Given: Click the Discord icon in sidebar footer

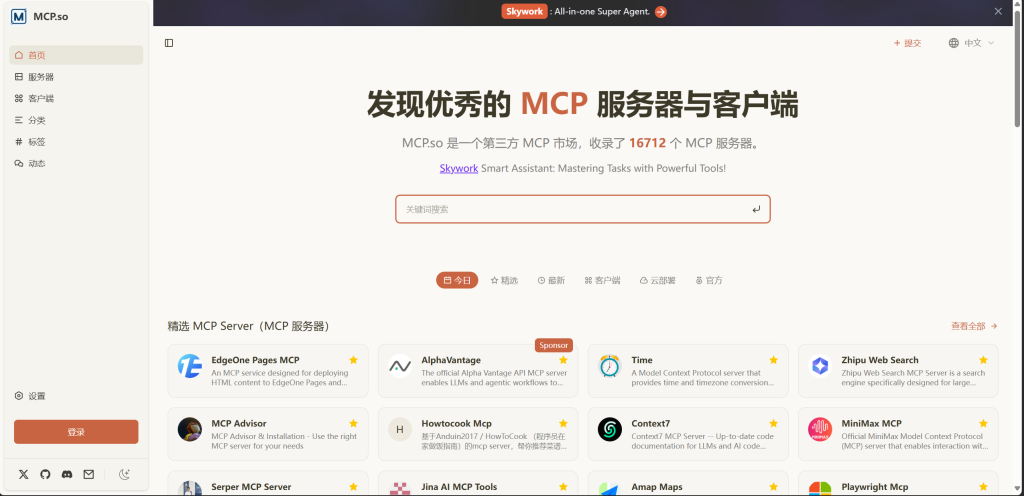Looking at the screenshot, I should point(67,474).
